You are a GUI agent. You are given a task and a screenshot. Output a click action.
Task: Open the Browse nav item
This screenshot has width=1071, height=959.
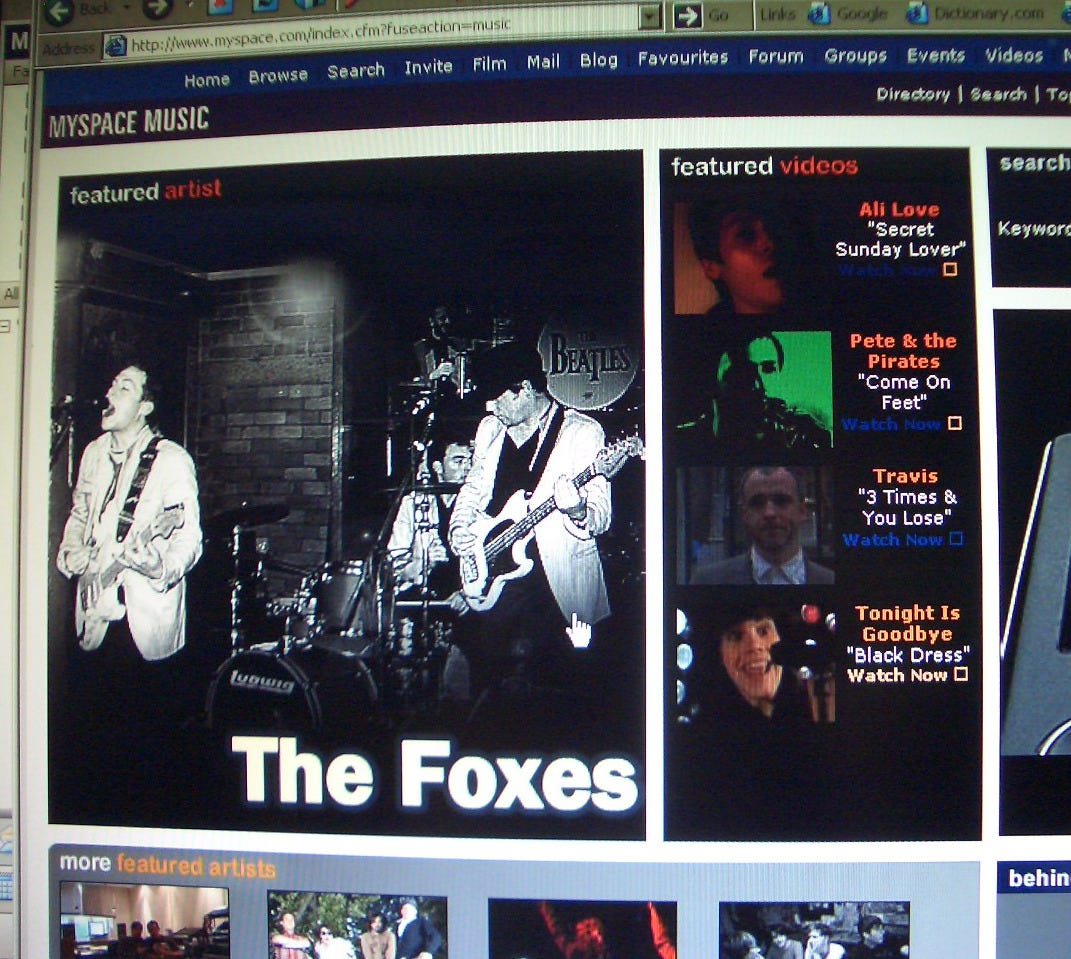pos(278,76)
